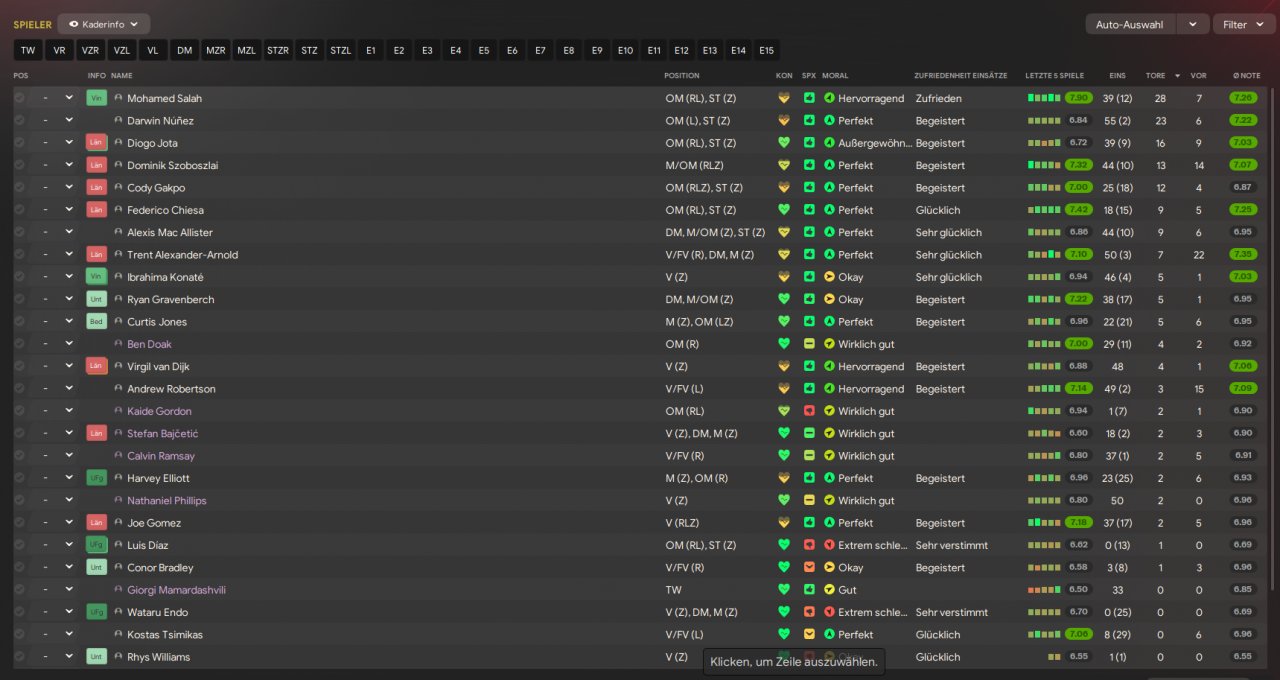Click the sharpness icon for Kostas Tsimikas
The width and height of the screenshot is (1280, 680).
click(x=809, y=634)
